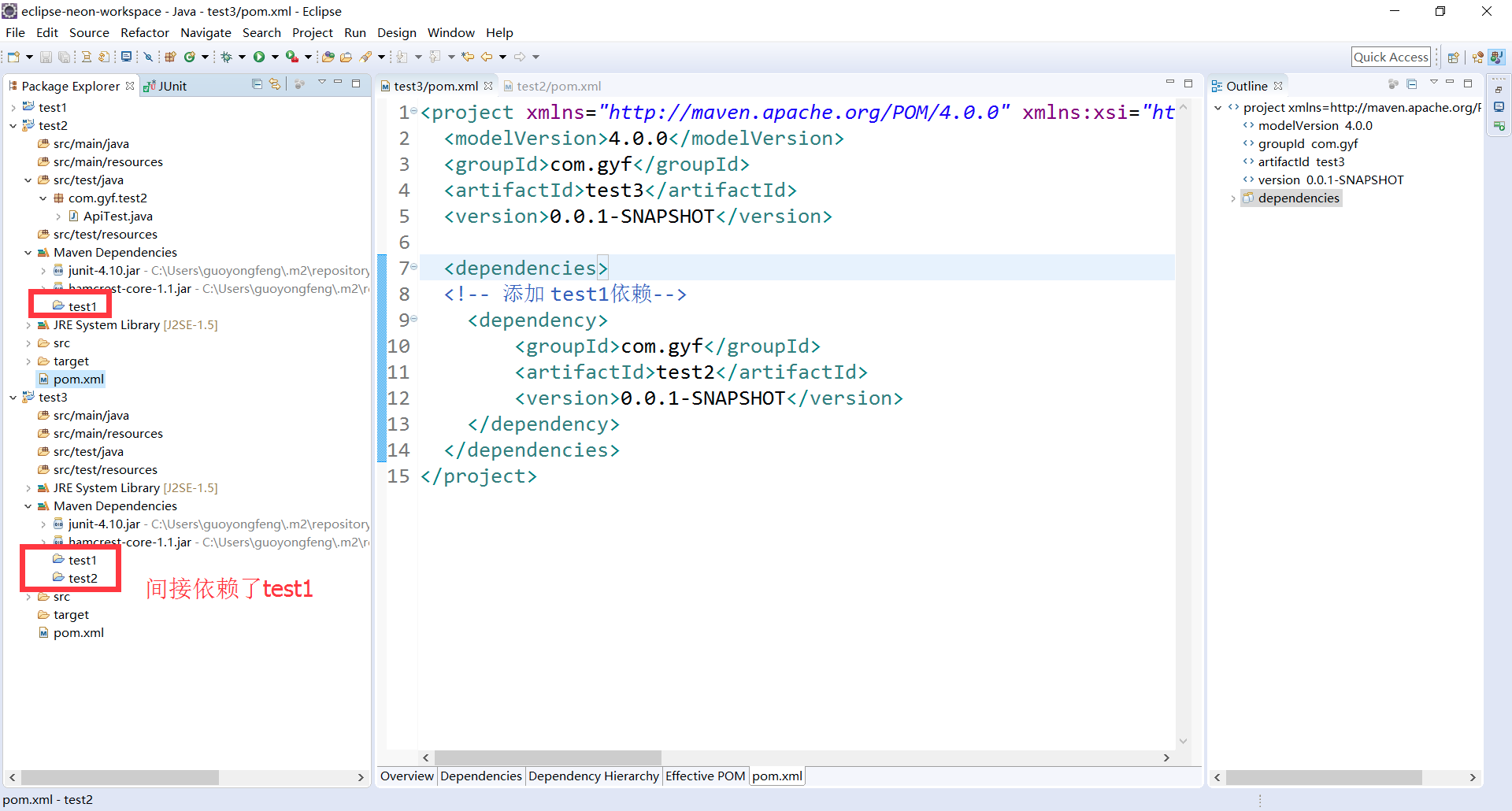Open the Overview tab of pom editor
The width and height of the screenshot is (1512, 811).
point(406,776)
